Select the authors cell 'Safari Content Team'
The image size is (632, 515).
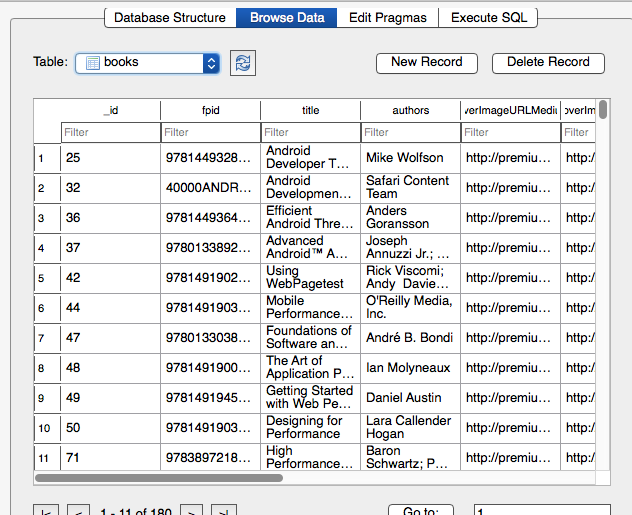(410, 188)
